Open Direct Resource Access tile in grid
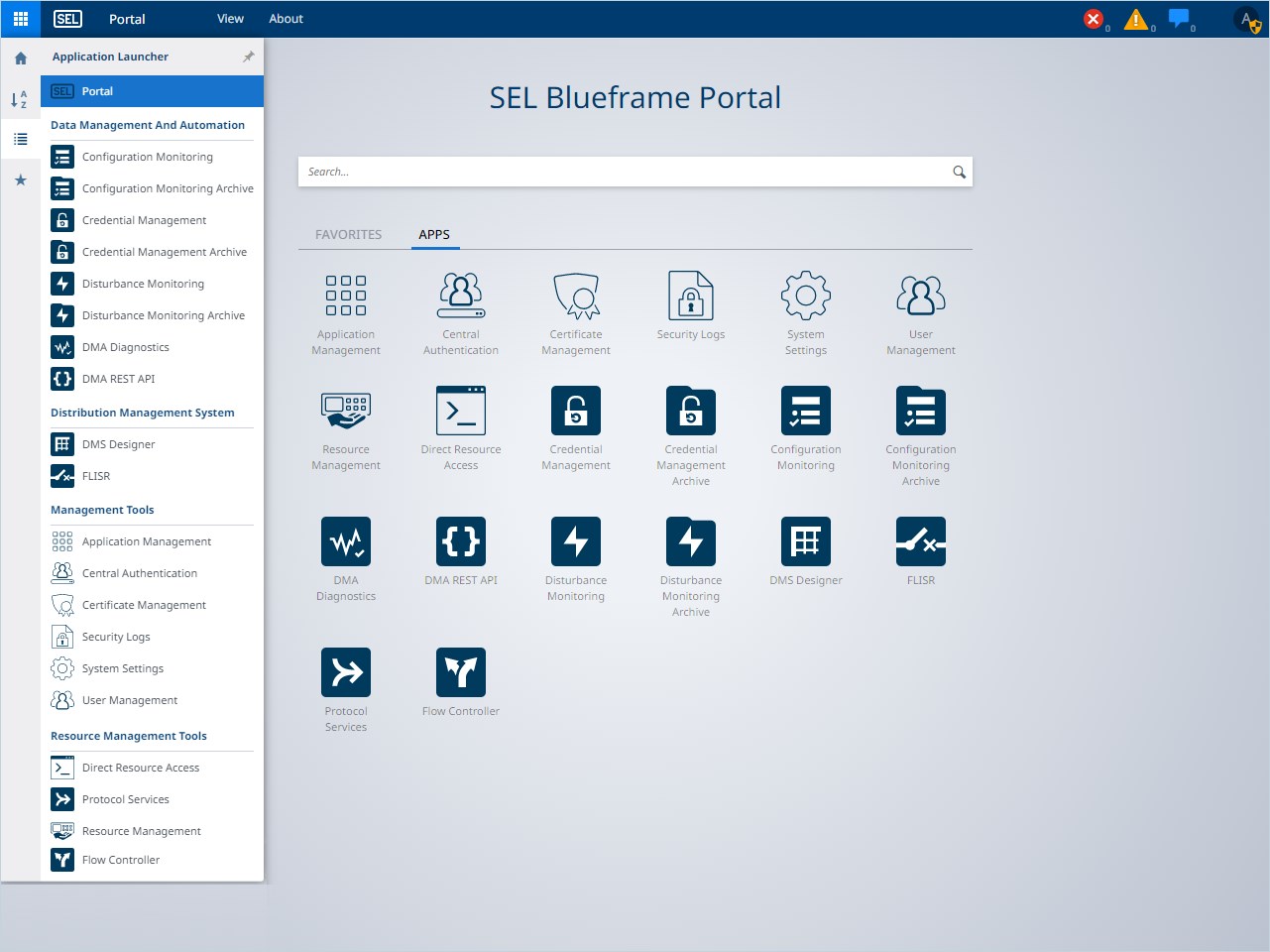Screen dimensions: 1270x952 tap(461, 428)
